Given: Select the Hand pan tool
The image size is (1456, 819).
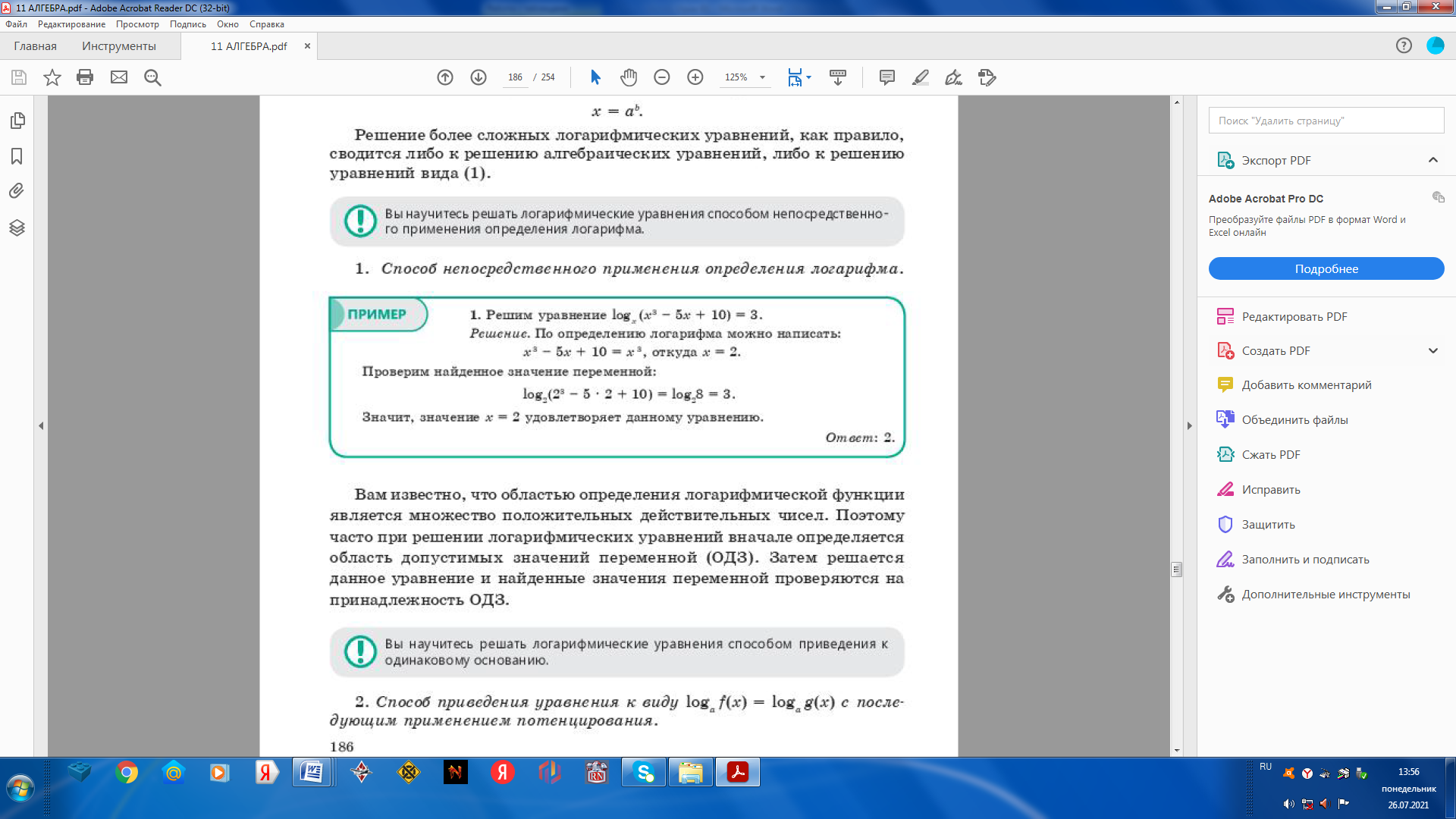Looking at the screenshot, I should click(629, 77).
